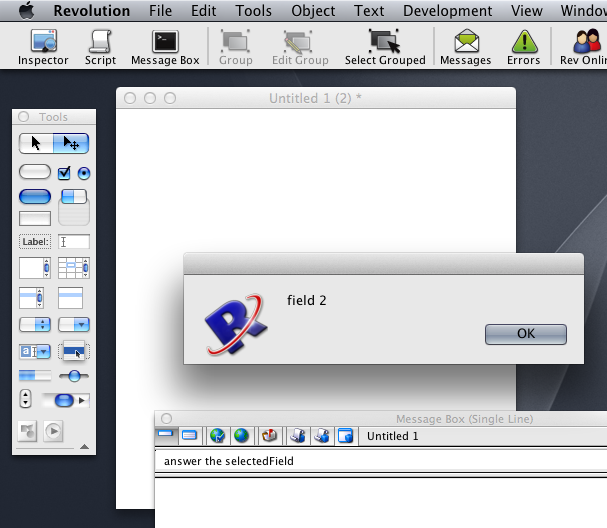Viewport: 607px width, 528px height.
Task: Open the Development menu
Action: tap(448, 11)
